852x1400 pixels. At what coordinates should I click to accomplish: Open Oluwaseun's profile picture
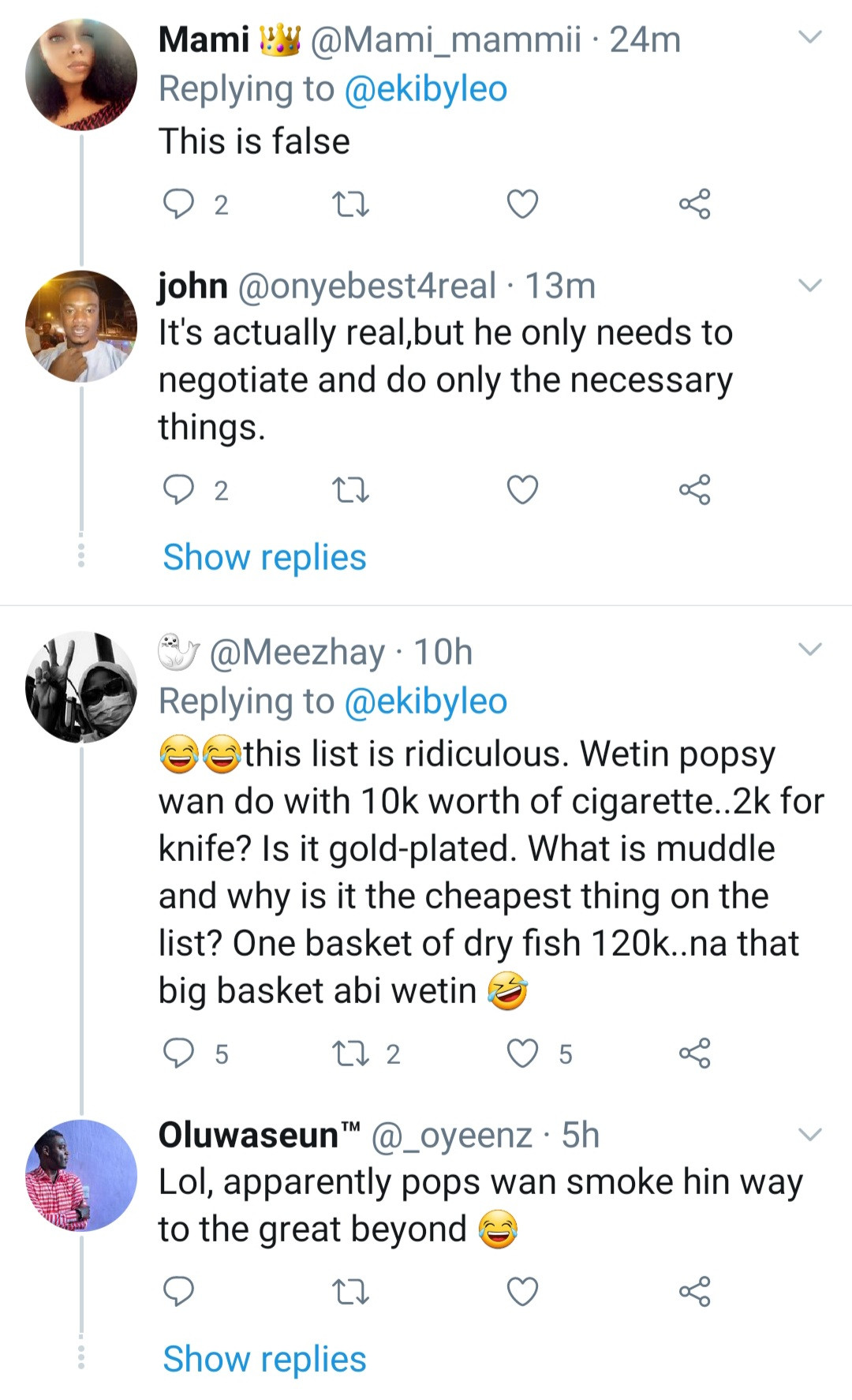[x=80, y=1175]
